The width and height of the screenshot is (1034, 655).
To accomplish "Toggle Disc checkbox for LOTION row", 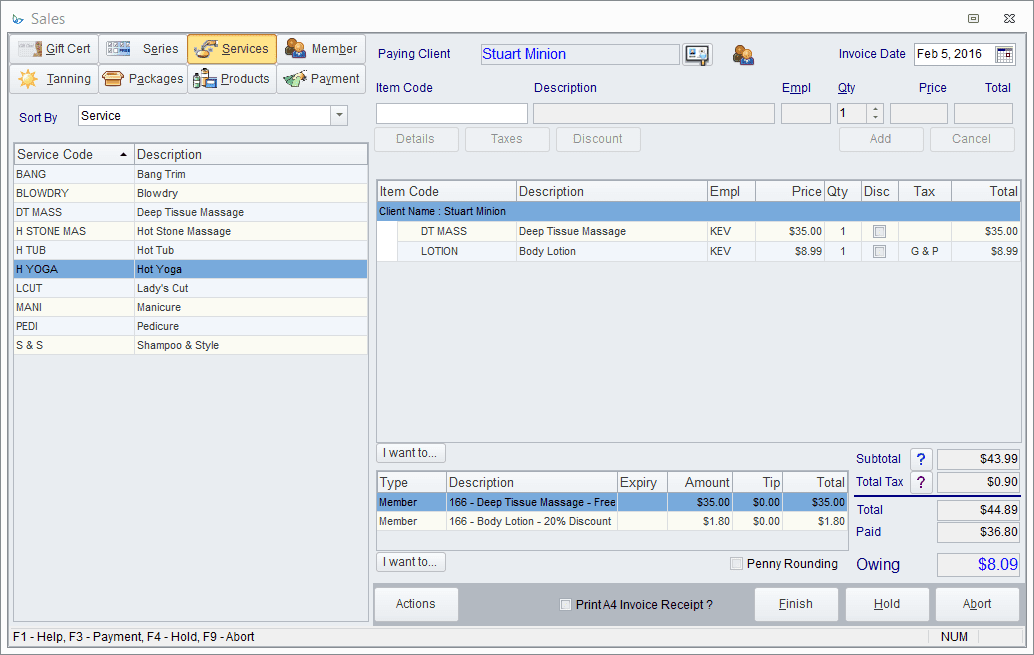I will coord(879,251).
